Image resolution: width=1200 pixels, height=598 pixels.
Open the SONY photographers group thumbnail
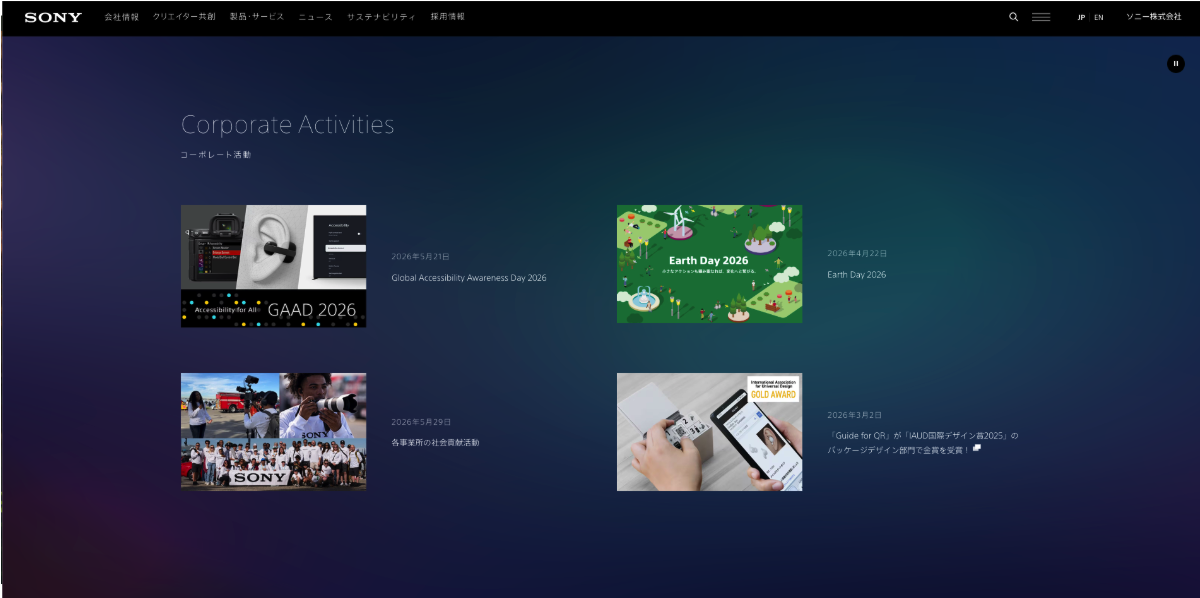pyautogui.click(x=273, y=431)
